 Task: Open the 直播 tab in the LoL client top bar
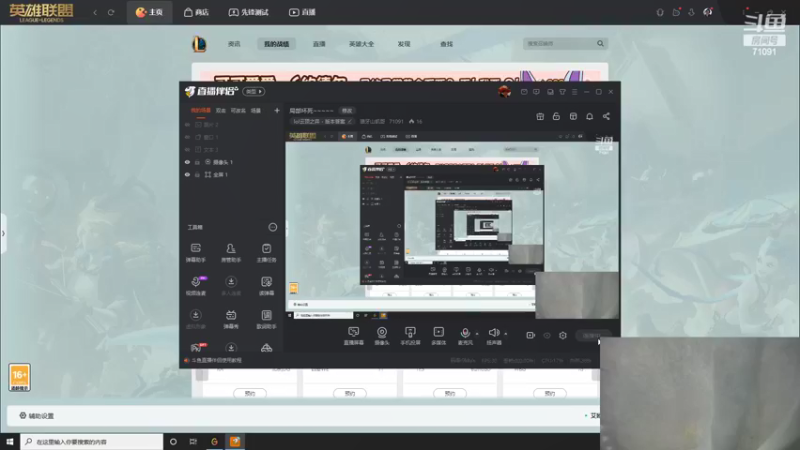(x=302, y=12)
